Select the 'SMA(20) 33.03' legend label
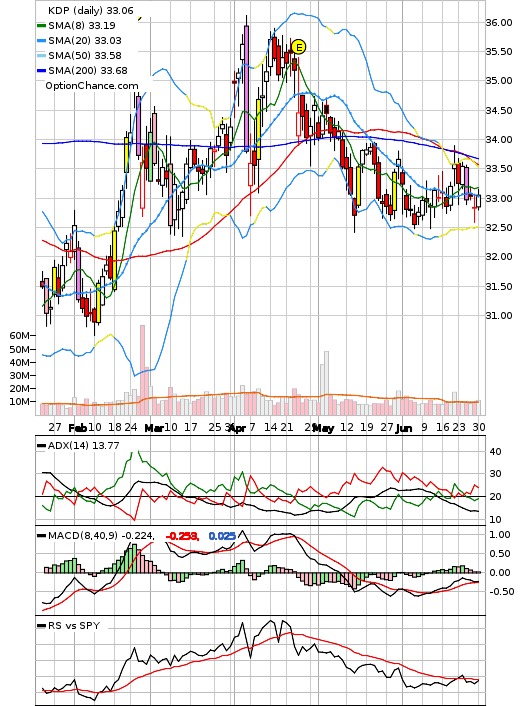526x706 pixels. [85, 41]
